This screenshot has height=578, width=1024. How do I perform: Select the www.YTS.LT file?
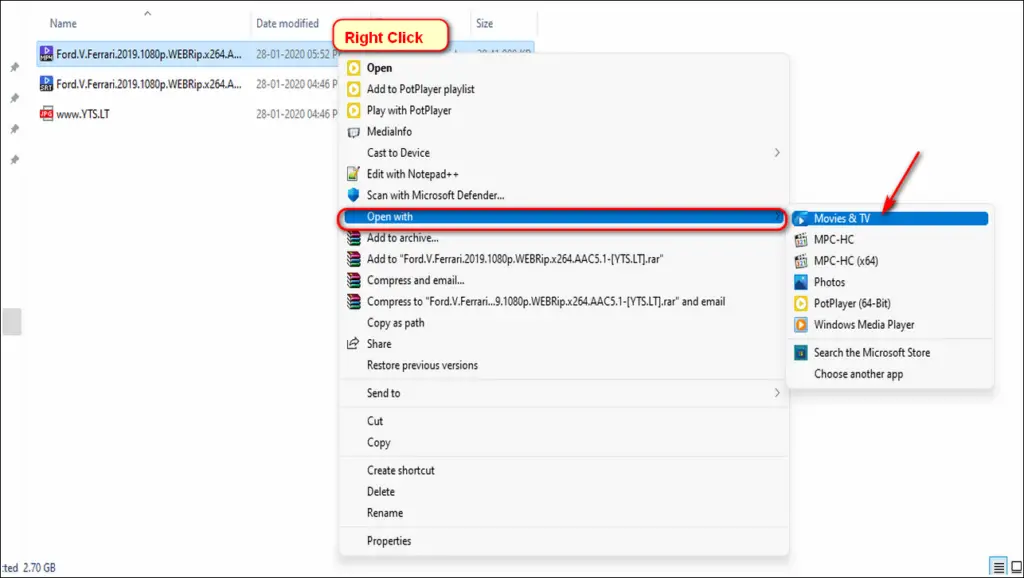[x=82, y=114]
